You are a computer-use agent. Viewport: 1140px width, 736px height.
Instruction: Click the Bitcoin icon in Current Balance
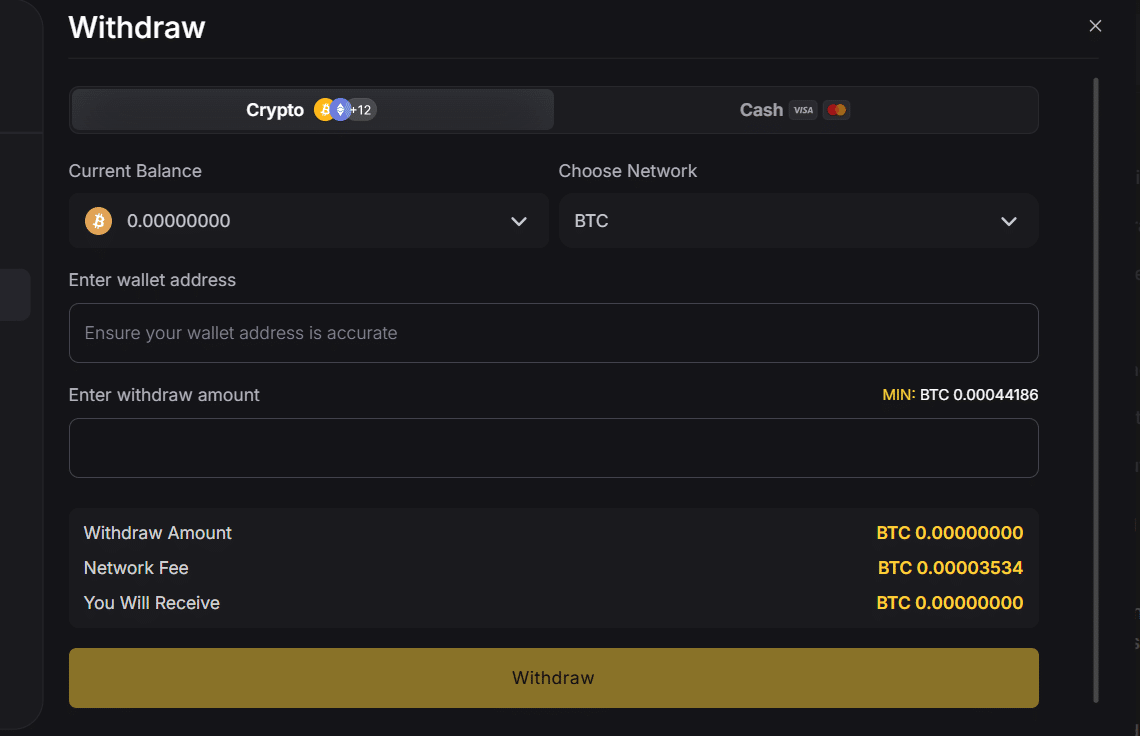point(97,220)
